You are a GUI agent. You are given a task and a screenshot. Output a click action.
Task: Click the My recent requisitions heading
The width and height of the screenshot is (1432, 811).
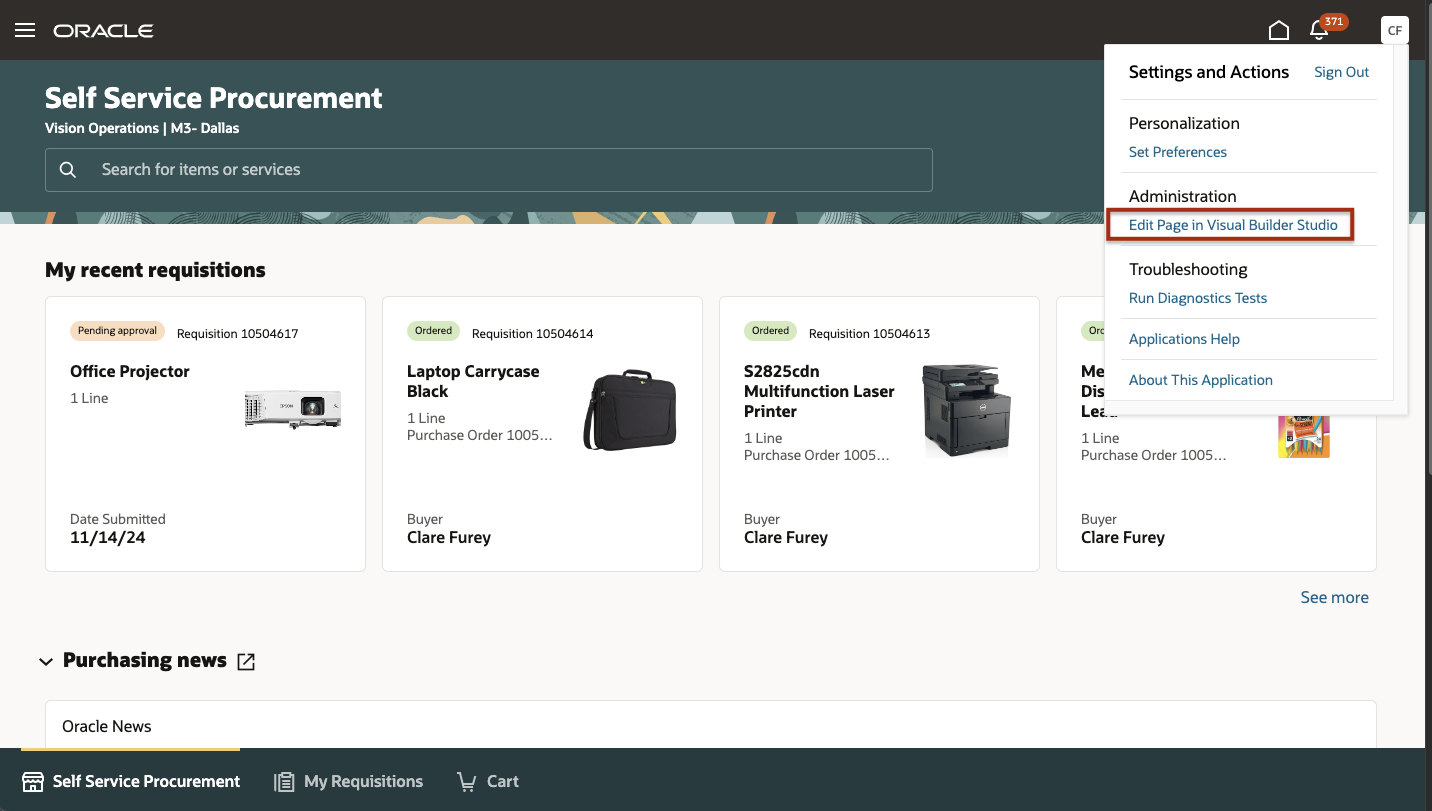pos(155,270)
